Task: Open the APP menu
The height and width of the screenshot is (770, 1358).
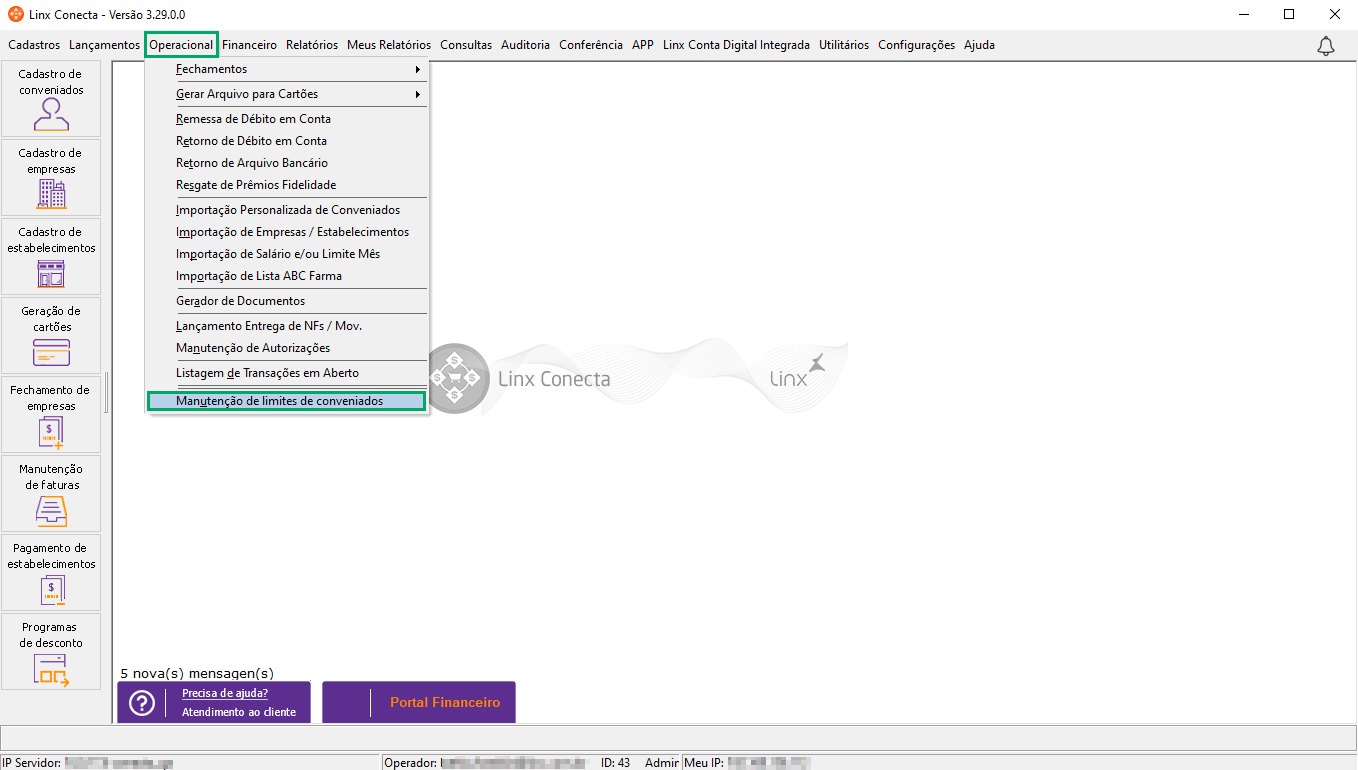Action: coord(643,45)
